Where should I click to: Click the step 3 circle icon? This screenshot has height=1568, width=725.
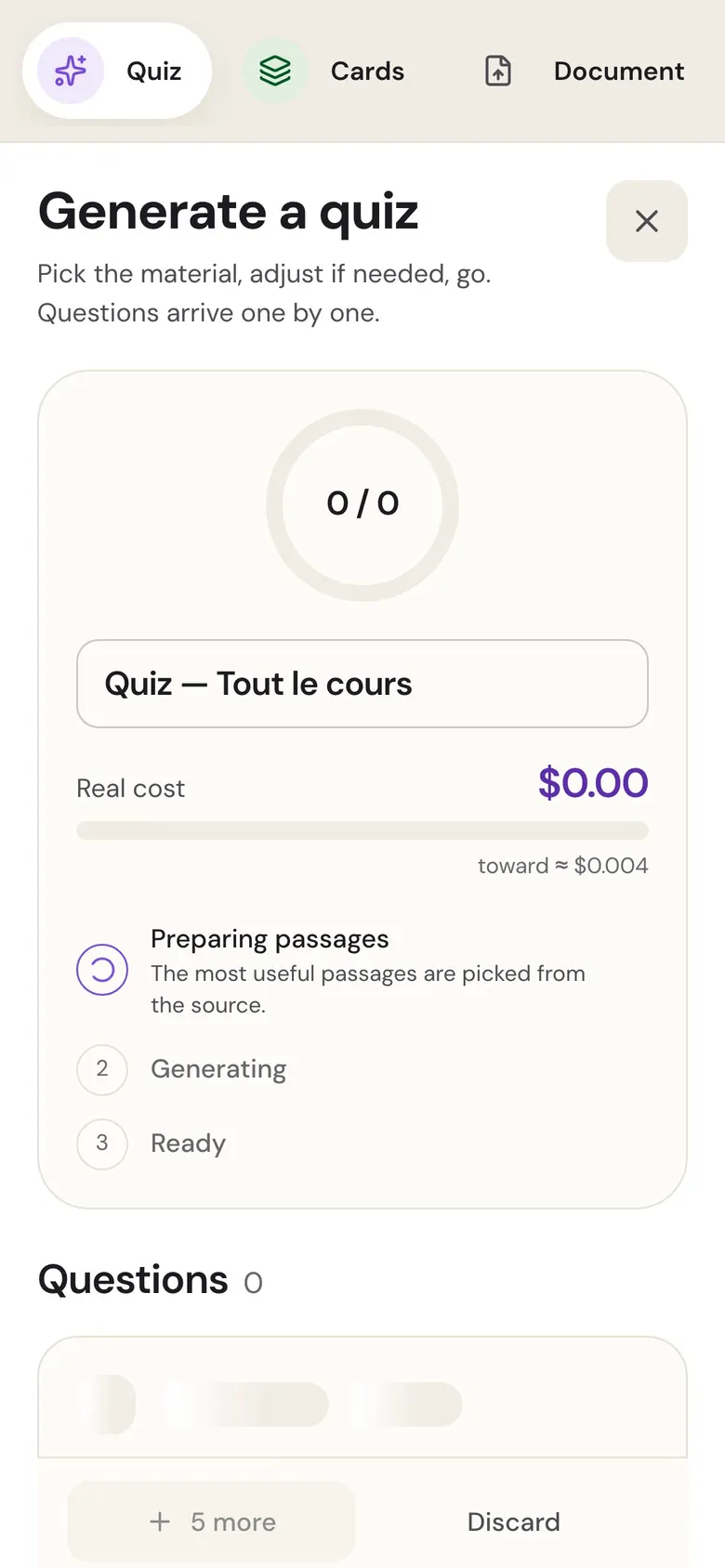click(x=102, y=1143)
